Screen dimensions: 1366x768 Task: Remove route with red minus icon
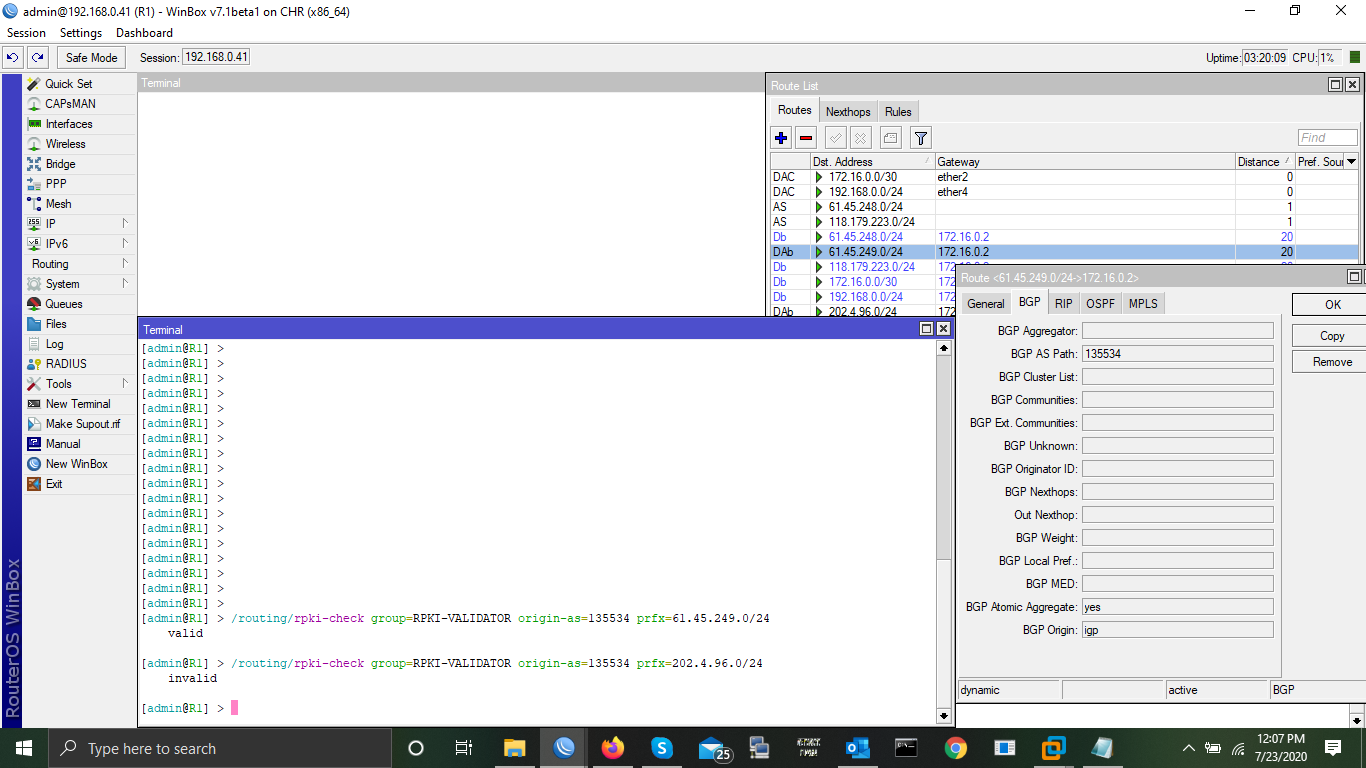point(806,138)
